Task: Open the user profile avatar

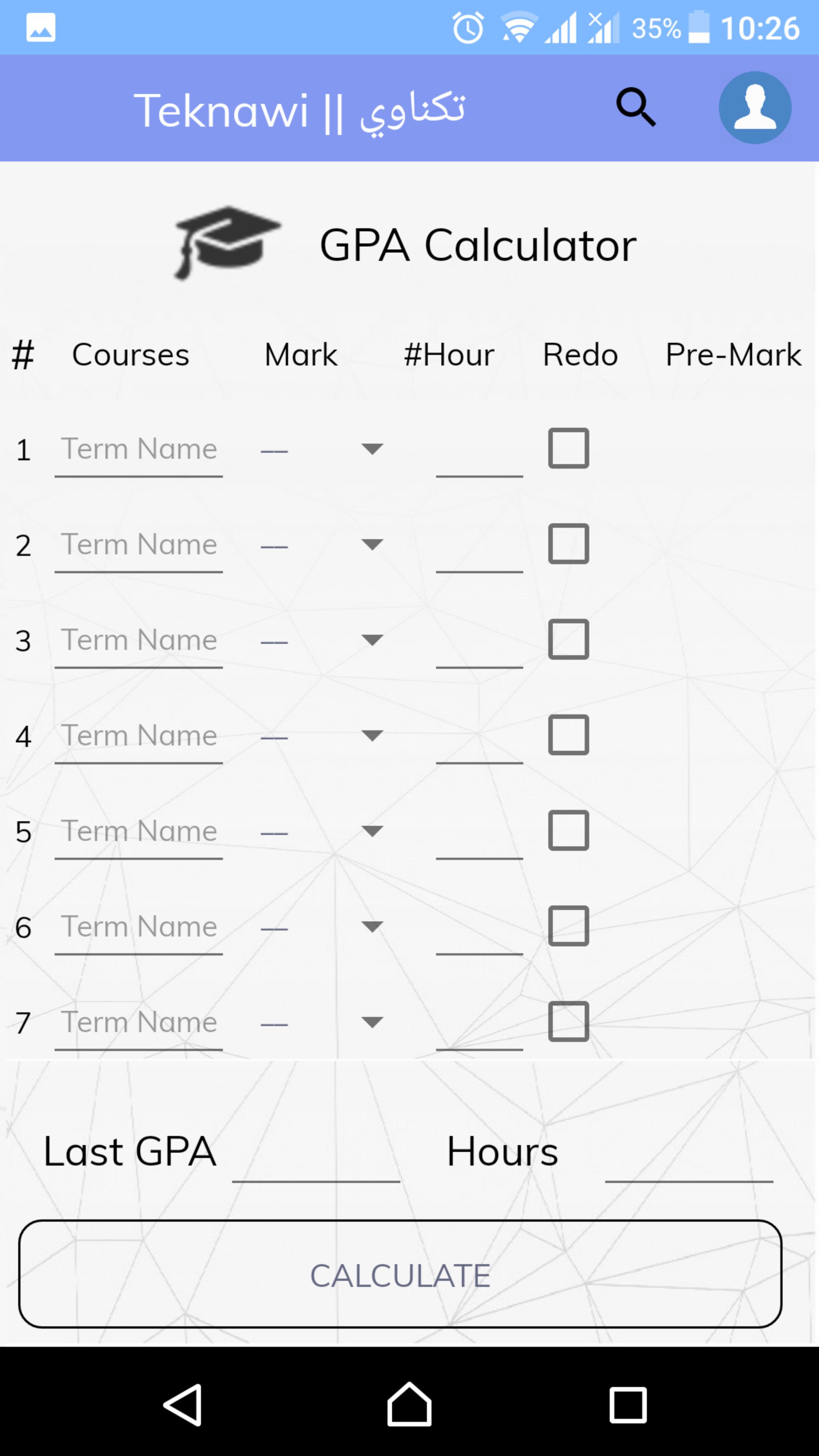Action: (x=755, y=107)
